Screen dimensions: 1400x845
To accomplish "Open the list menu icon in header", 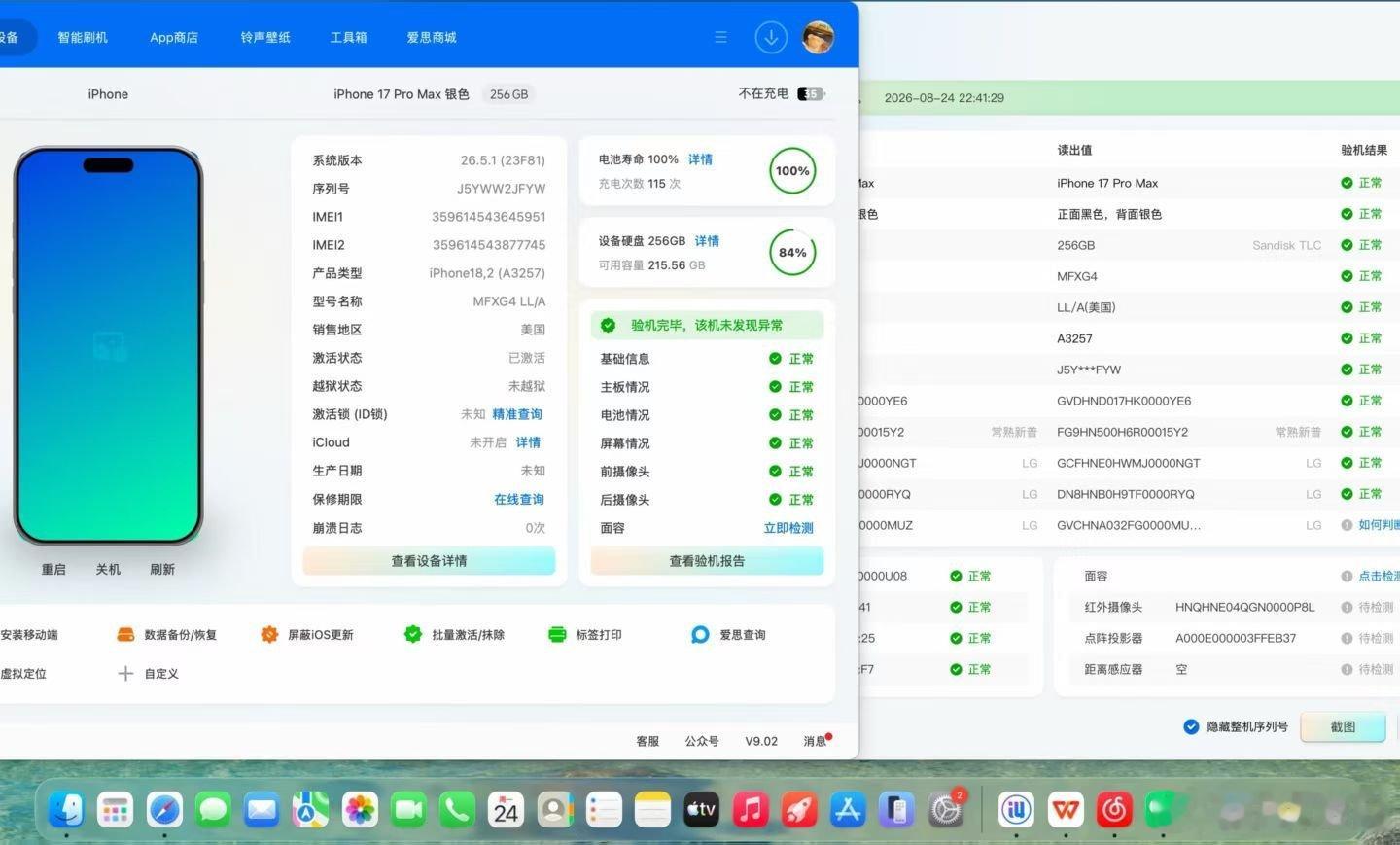I will click(720, 37).
